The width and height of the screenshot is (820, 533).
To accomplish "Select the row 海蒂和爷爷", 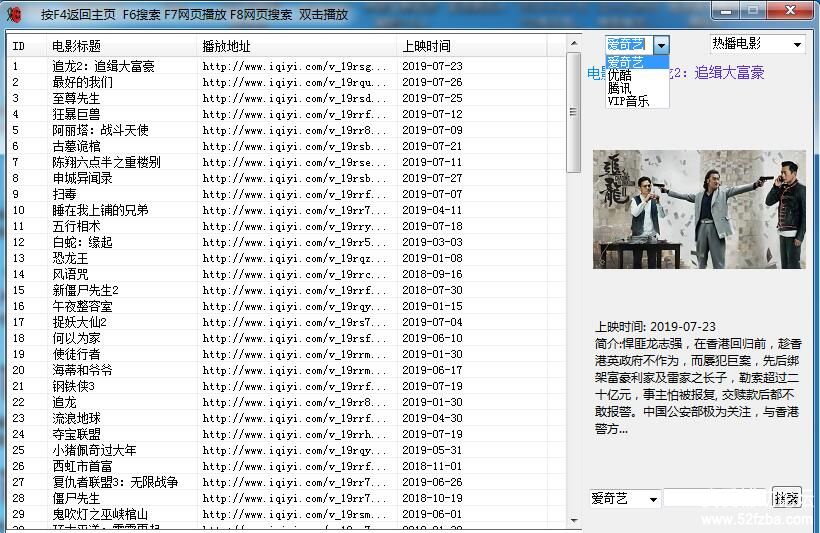I will 287,370.
